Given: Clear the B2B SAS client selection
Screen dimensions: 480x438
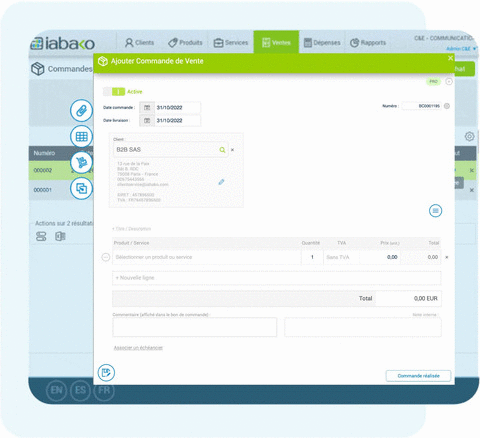Looking at the screenshot, I should coord(232,150).
